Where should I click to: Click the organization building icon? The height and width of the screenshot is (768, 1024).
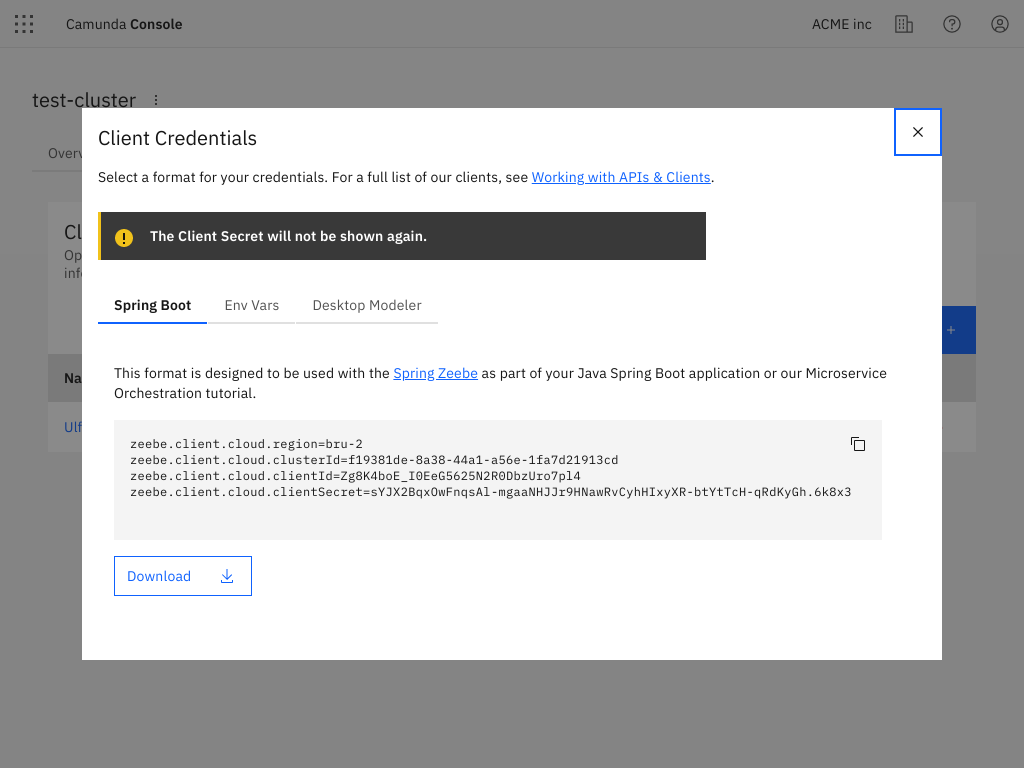pyautogui.click(x=904, y=24)
